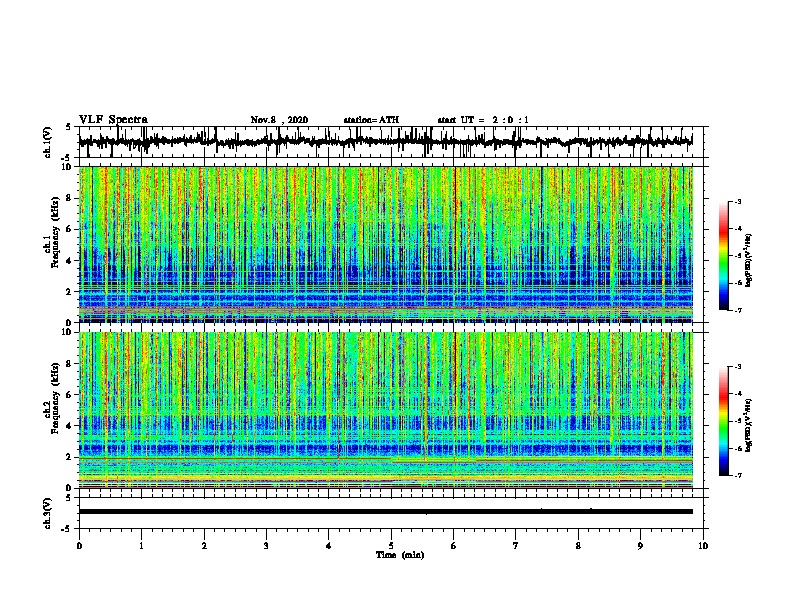The width and height of the screenshot is (792, 612).
Task: Click time axis tick label "2"
Action: pyautogui.click(x=204, y=546)
